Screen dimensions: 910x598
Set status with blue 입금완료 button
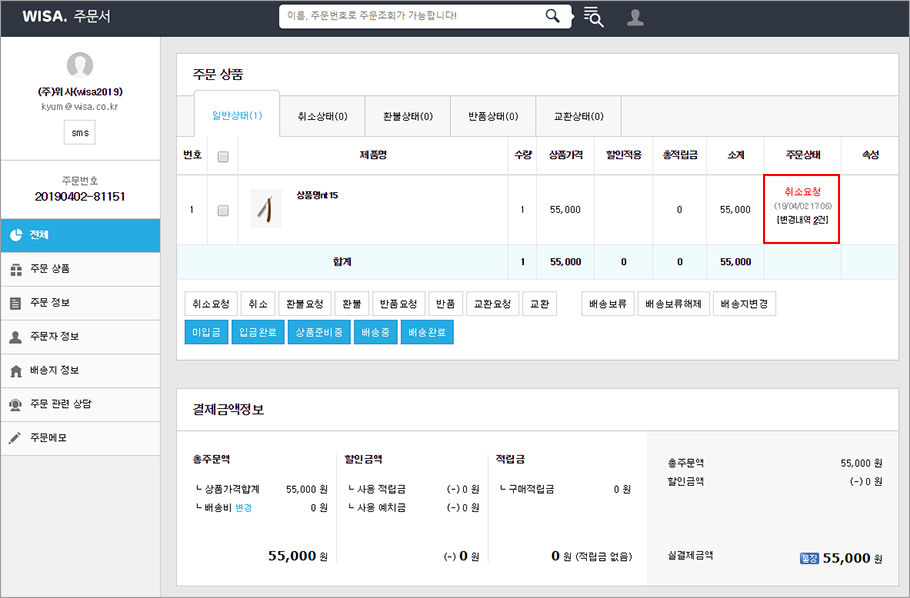258,332
